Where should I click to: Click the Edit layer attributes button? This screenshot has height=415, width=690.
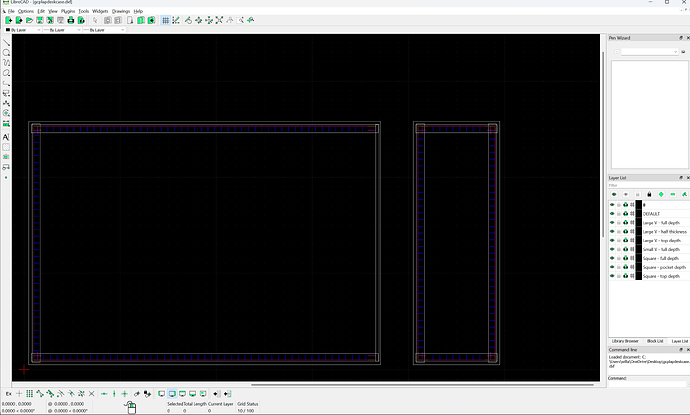[684, 194]
